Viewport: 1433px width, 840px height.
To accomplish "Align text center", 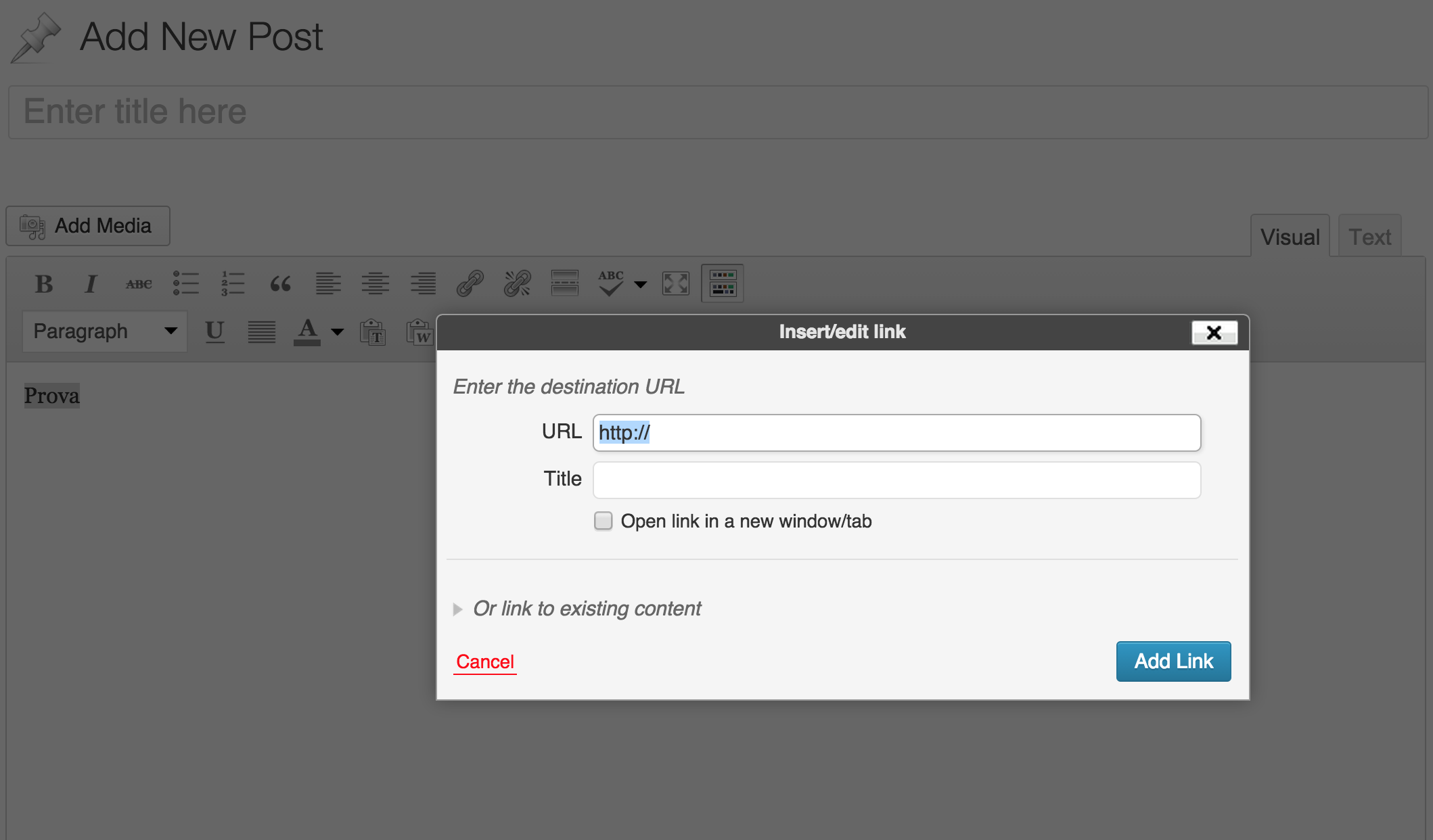I will point(375,283).
